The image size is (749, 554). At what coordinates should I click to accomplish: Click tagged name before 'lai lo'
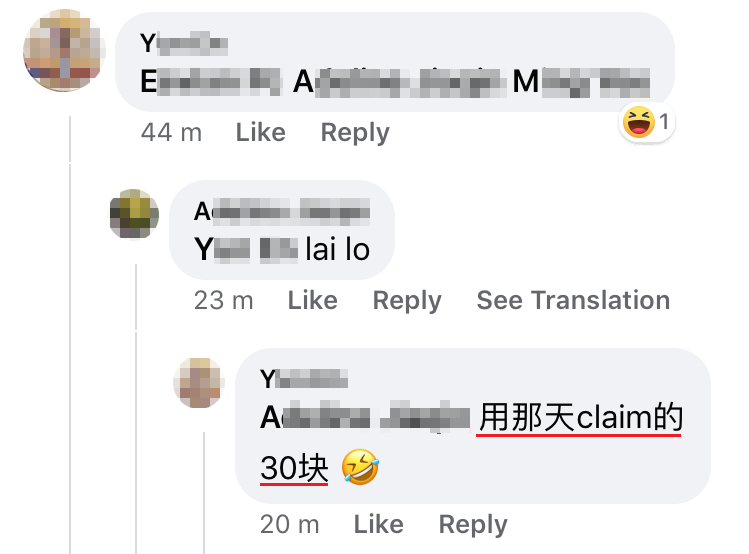click(x=246, y=250)
